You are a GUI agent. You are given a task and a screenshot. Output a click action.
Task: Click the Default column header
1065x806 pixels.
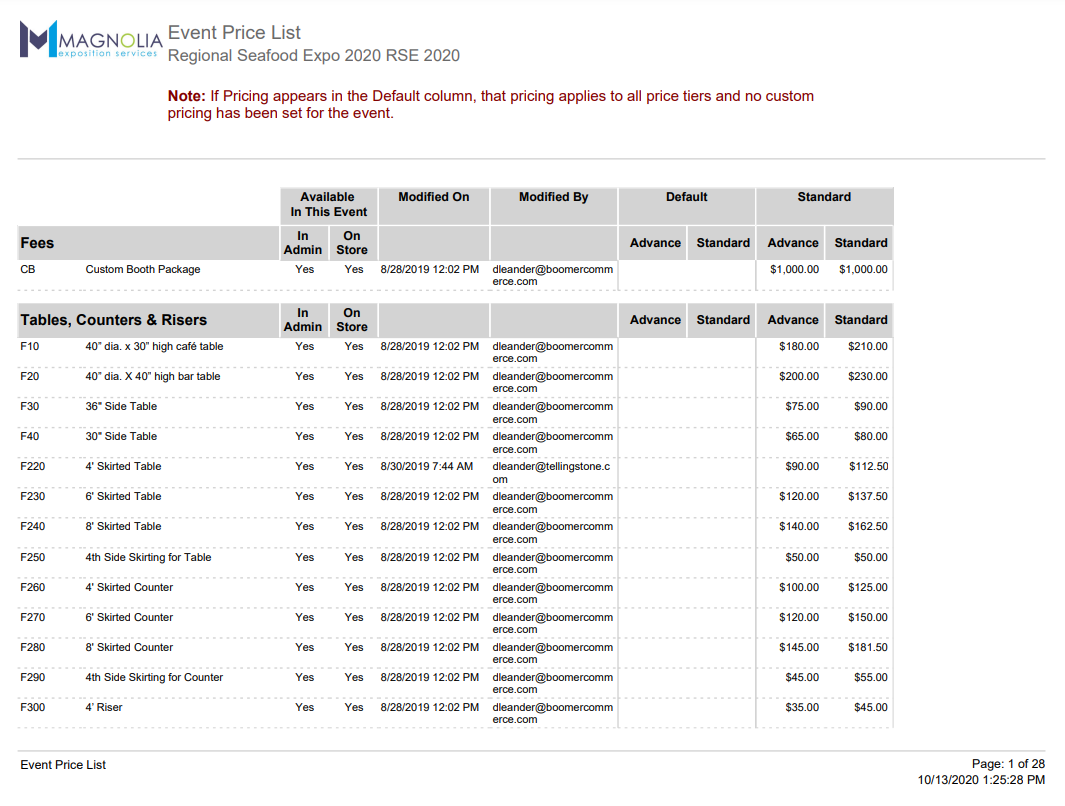(686, 196)
